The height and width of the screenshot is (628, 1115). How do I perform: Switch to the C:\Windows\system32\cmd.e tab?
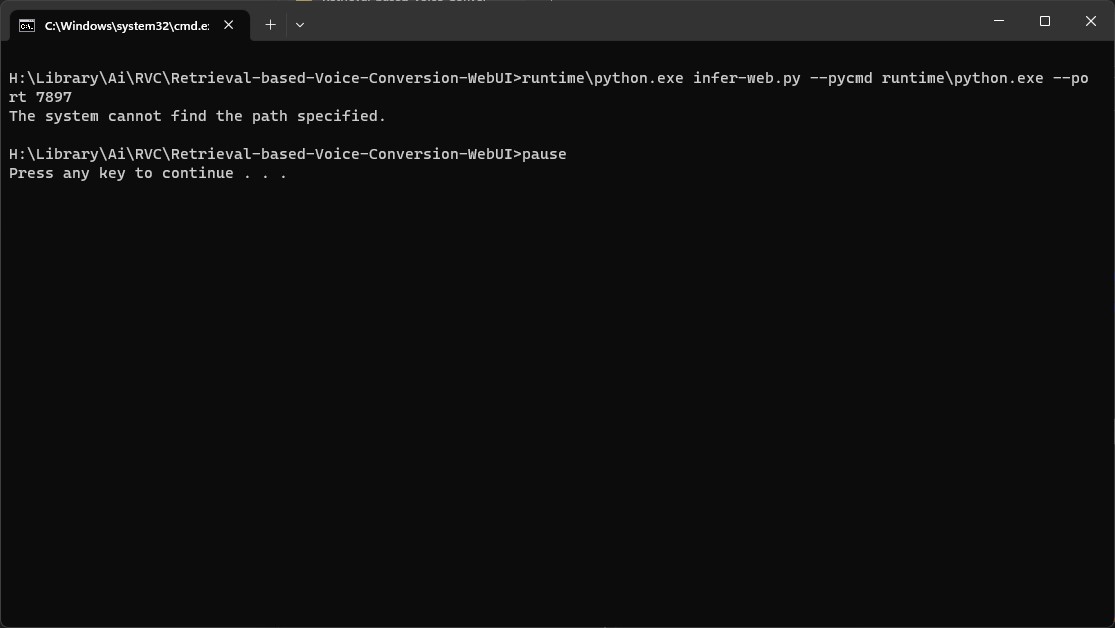(125, 25)
